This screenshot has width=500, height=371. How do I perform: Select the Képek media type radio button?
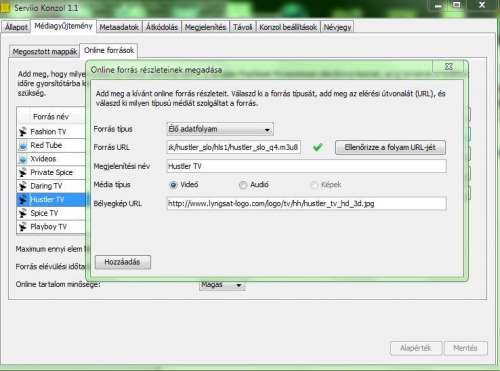coord(314,185)
